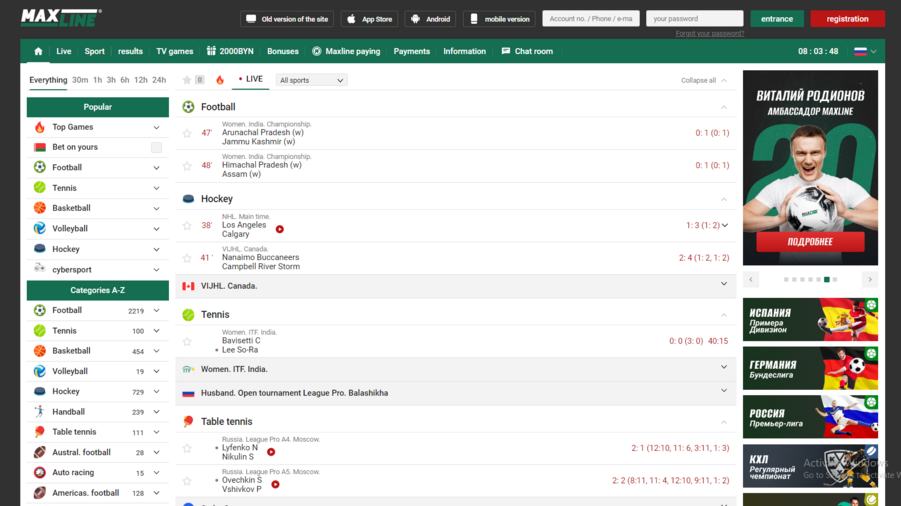901x506 pixels.
Task: Click the live stream play icon for Los Angeles match
Action: (x=280, y=229)
